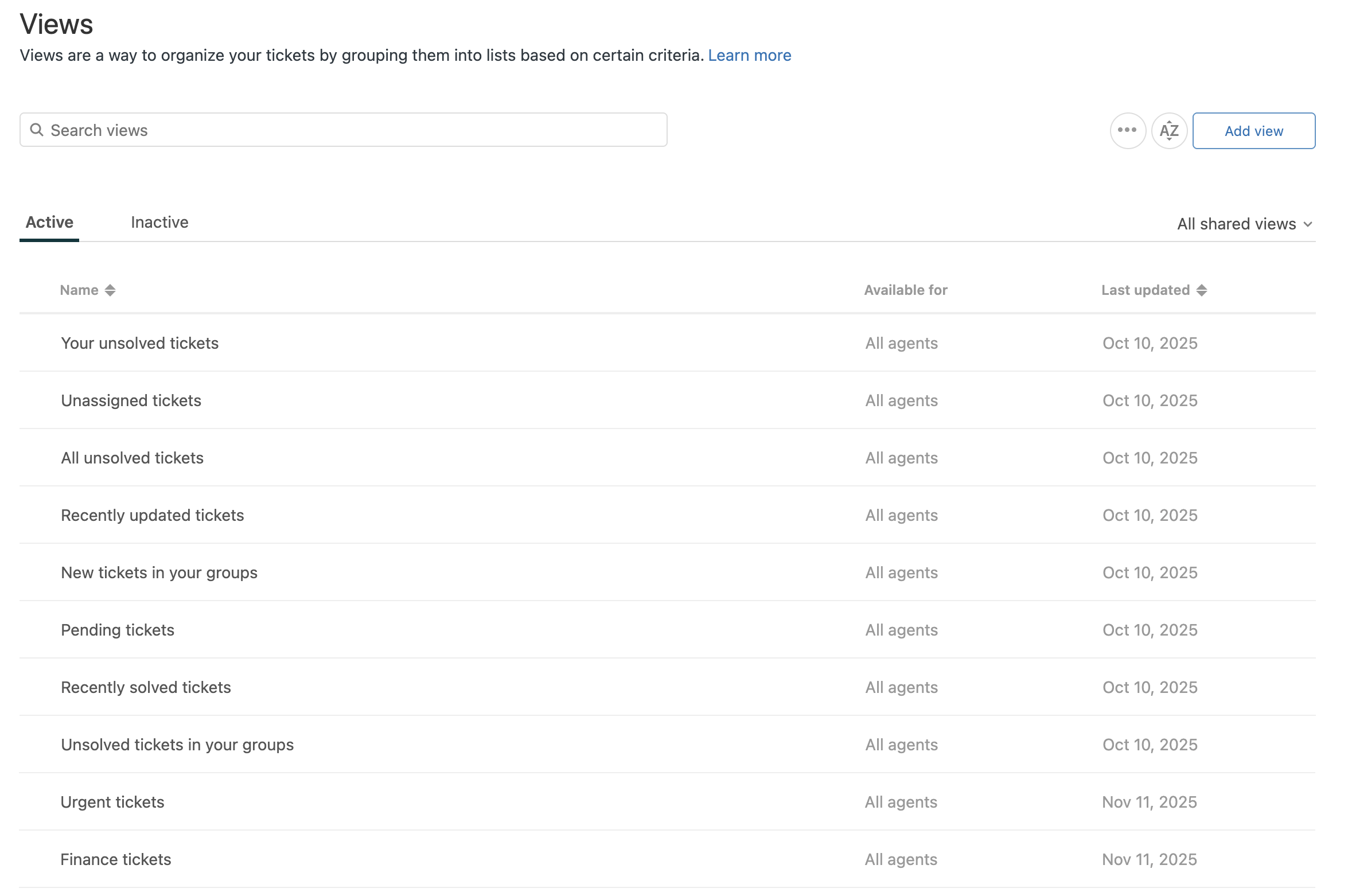Open the All unsolved tickets view

(x=132, y=458)
